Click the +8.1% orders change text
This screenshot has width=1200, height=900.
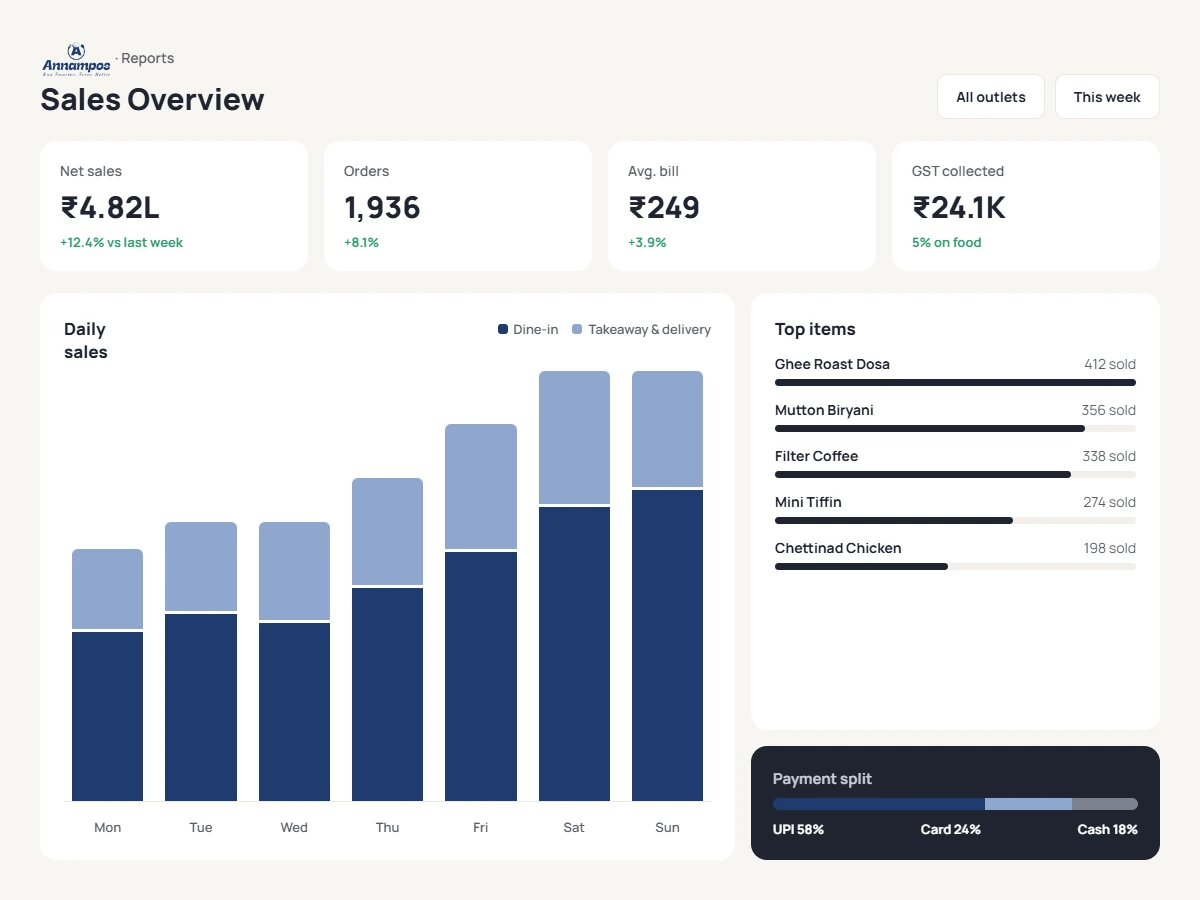[x=361, y=242]
